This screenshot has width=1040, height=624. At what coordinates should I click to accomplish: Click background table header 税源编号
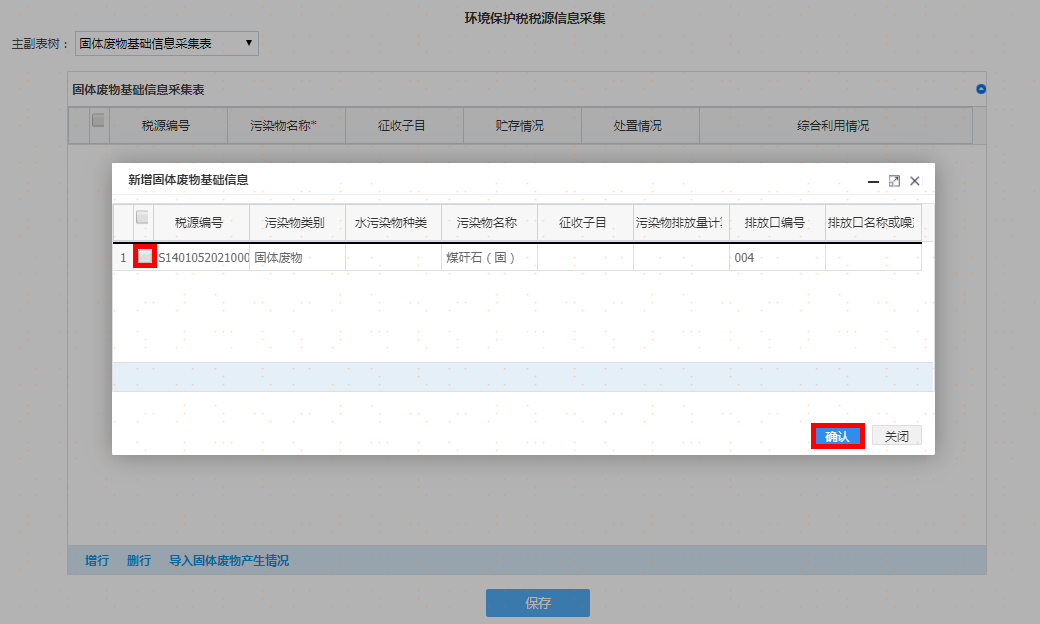click(x=166, y=125)
